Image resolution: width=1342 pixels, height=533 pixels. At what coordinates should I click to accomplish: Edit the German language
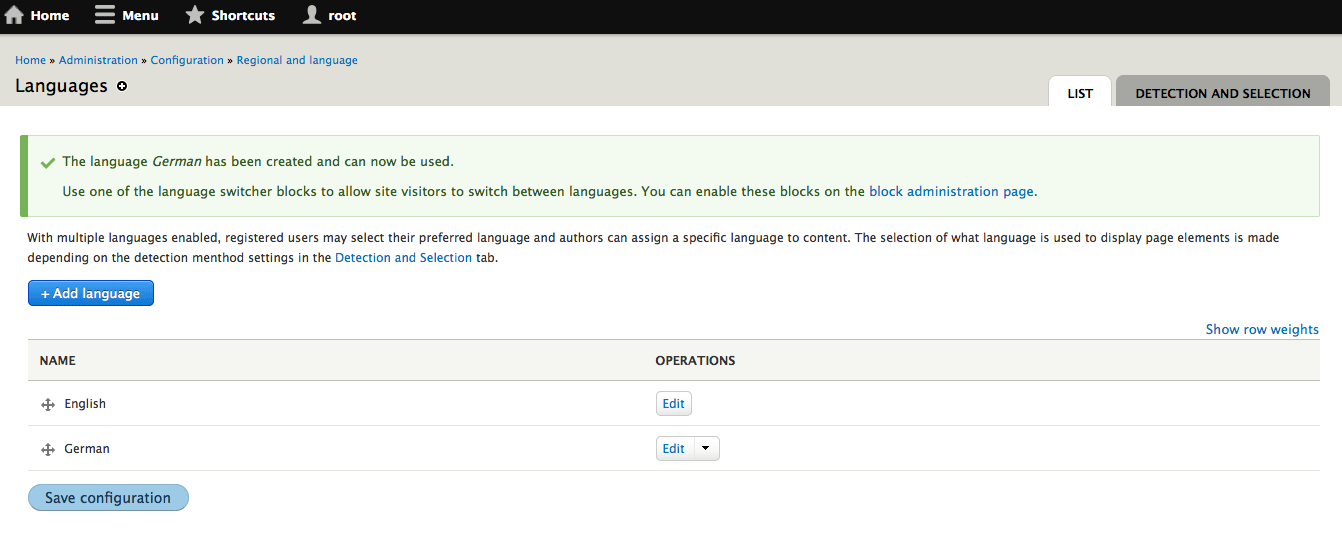click(673, 449)
